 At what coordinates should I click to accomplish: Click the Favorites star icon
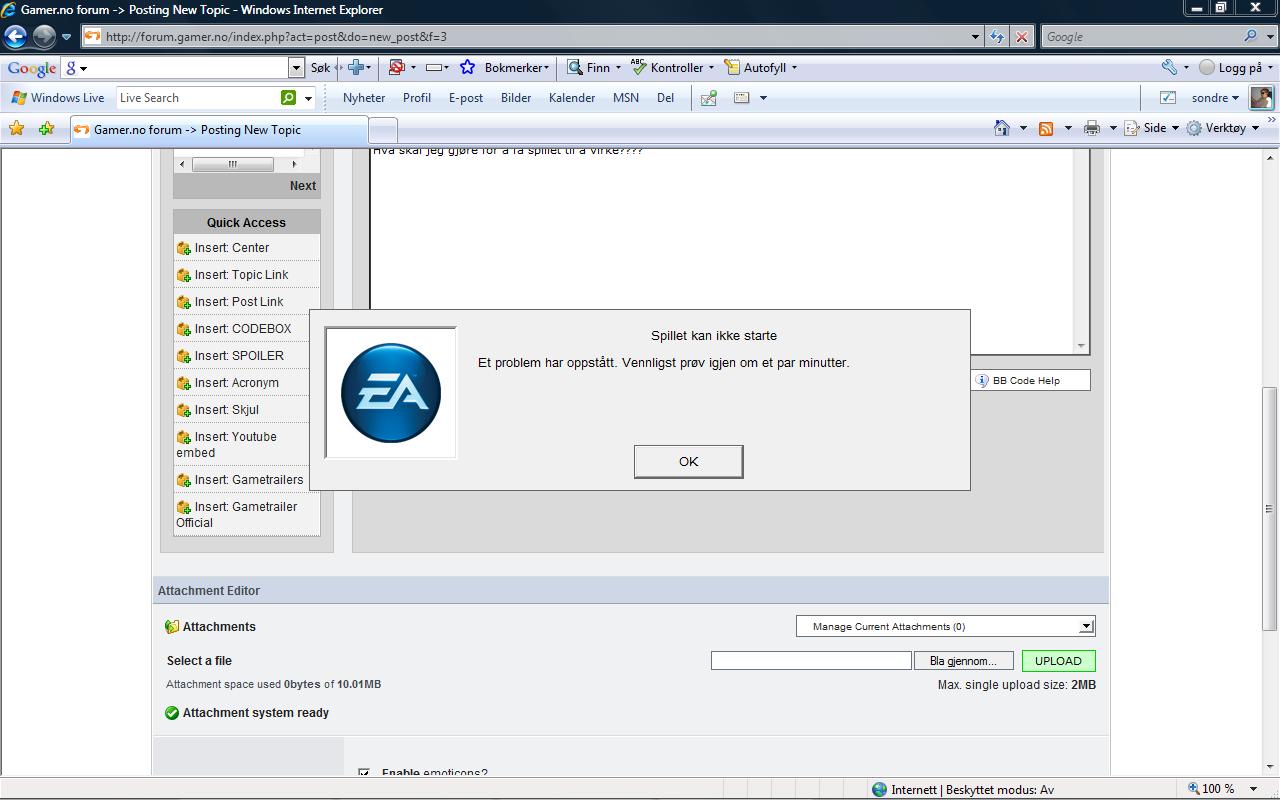[16, 128]
